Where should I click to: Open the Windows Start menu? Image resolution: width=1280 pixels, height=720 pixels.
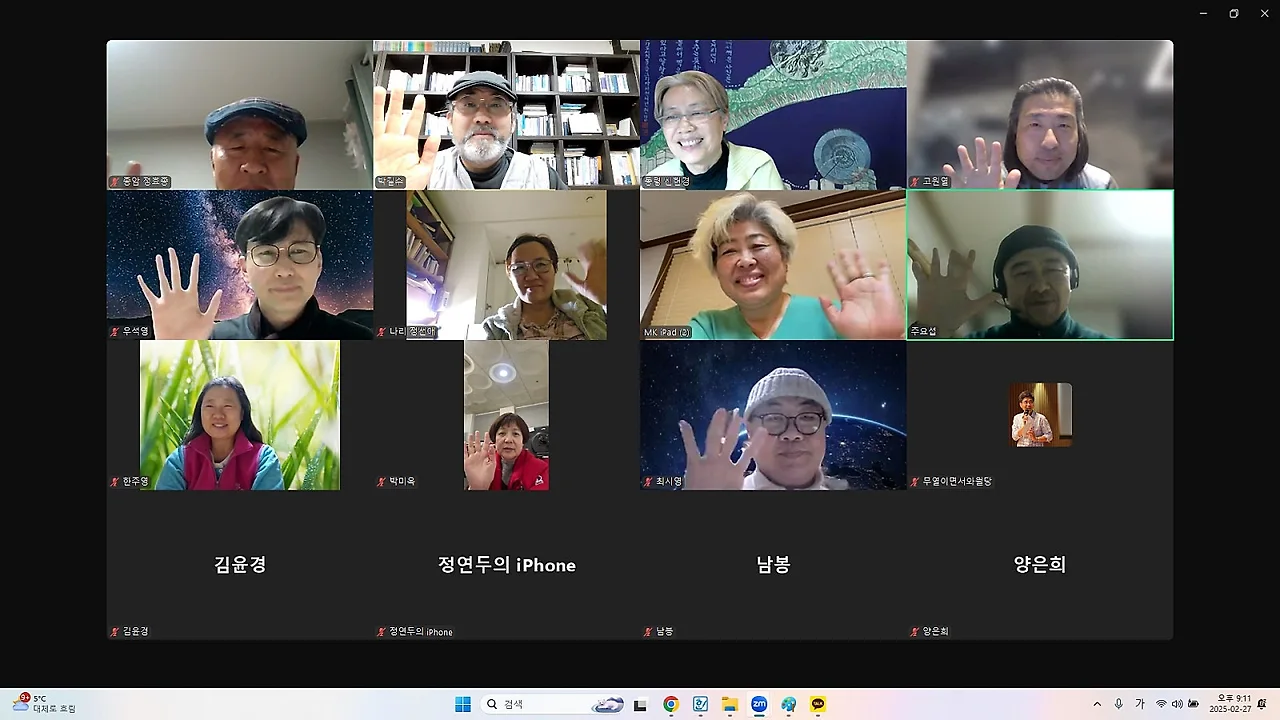point(463,704)
